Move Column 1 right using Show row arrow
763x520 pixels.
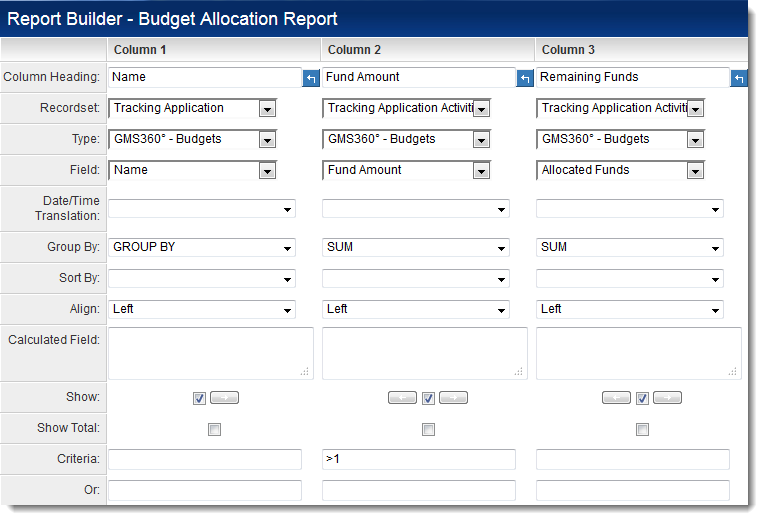pyautogui.click(x=225, y=398)
